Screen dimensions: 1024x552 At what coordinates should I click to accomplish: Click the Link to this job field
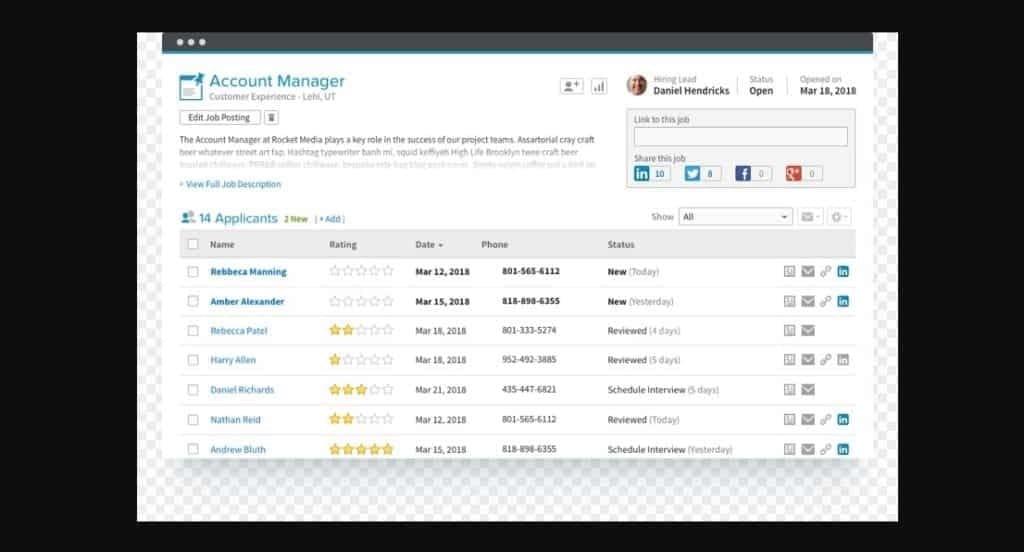[741, 136]
